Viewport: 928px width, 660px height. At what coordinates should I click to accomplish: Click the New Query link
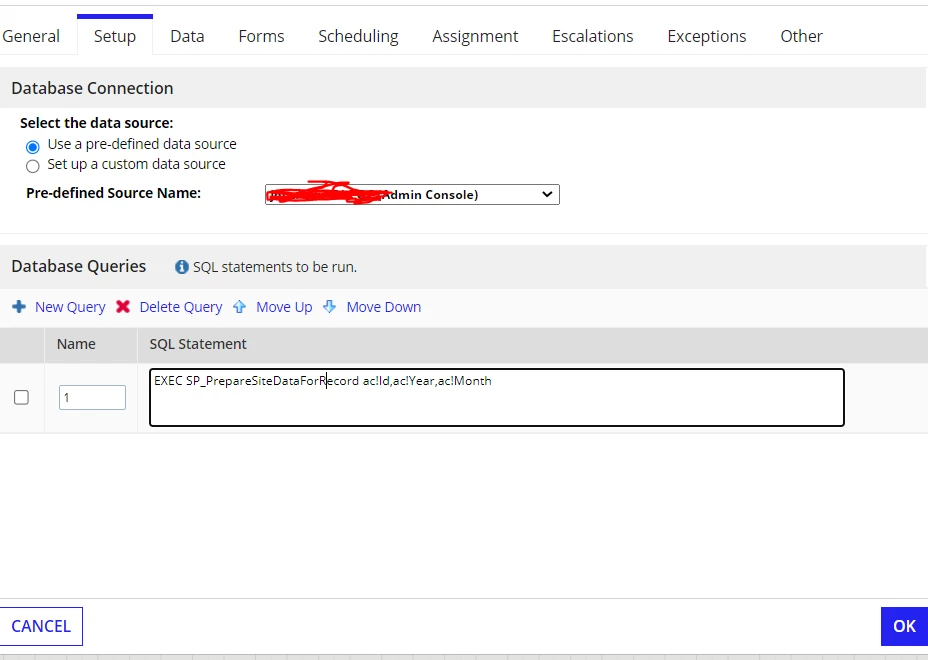click(70, 307)
